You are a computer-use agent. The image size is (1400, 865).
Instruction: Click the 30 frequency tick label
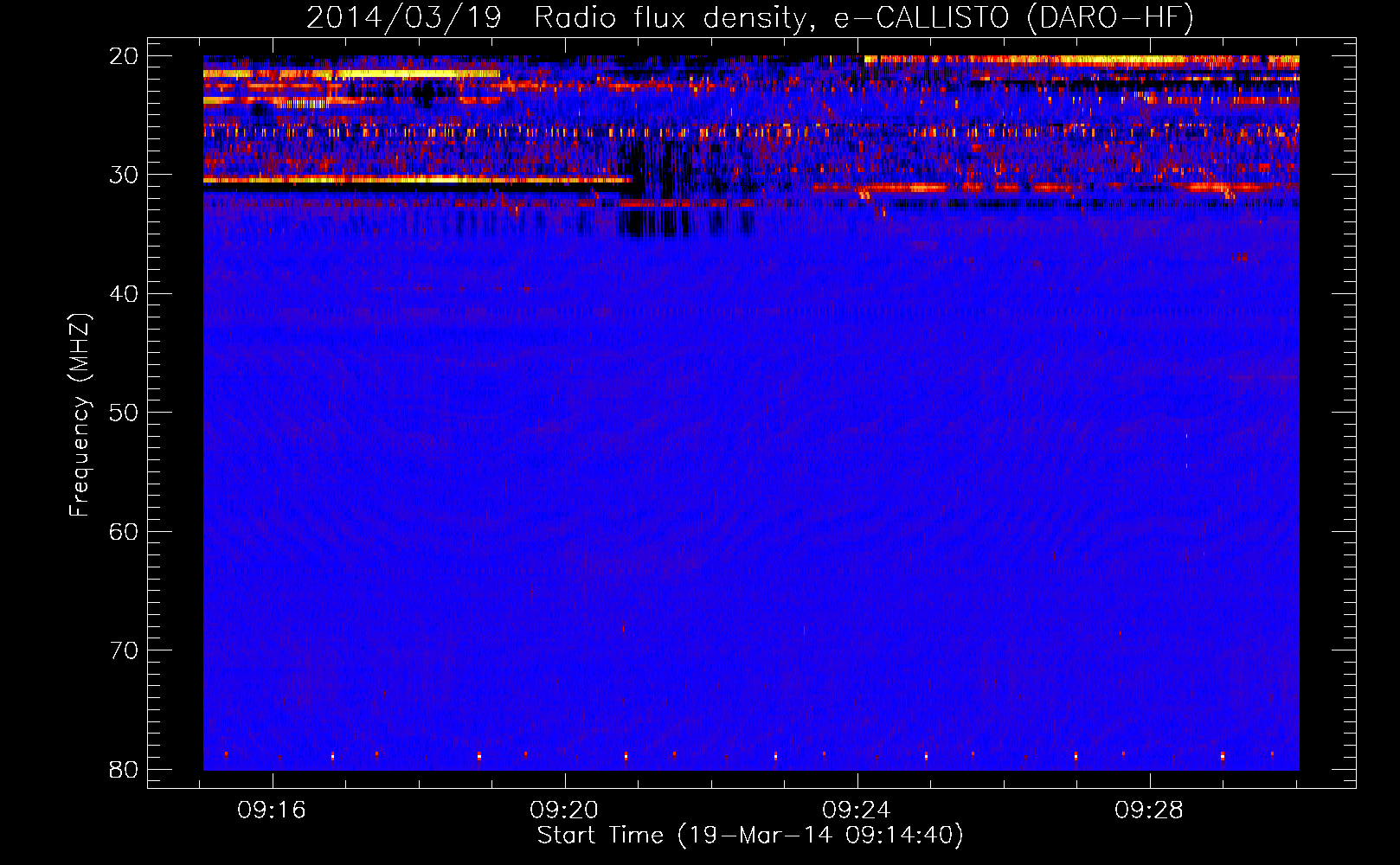pyautogui.click(x=124, y=175)
